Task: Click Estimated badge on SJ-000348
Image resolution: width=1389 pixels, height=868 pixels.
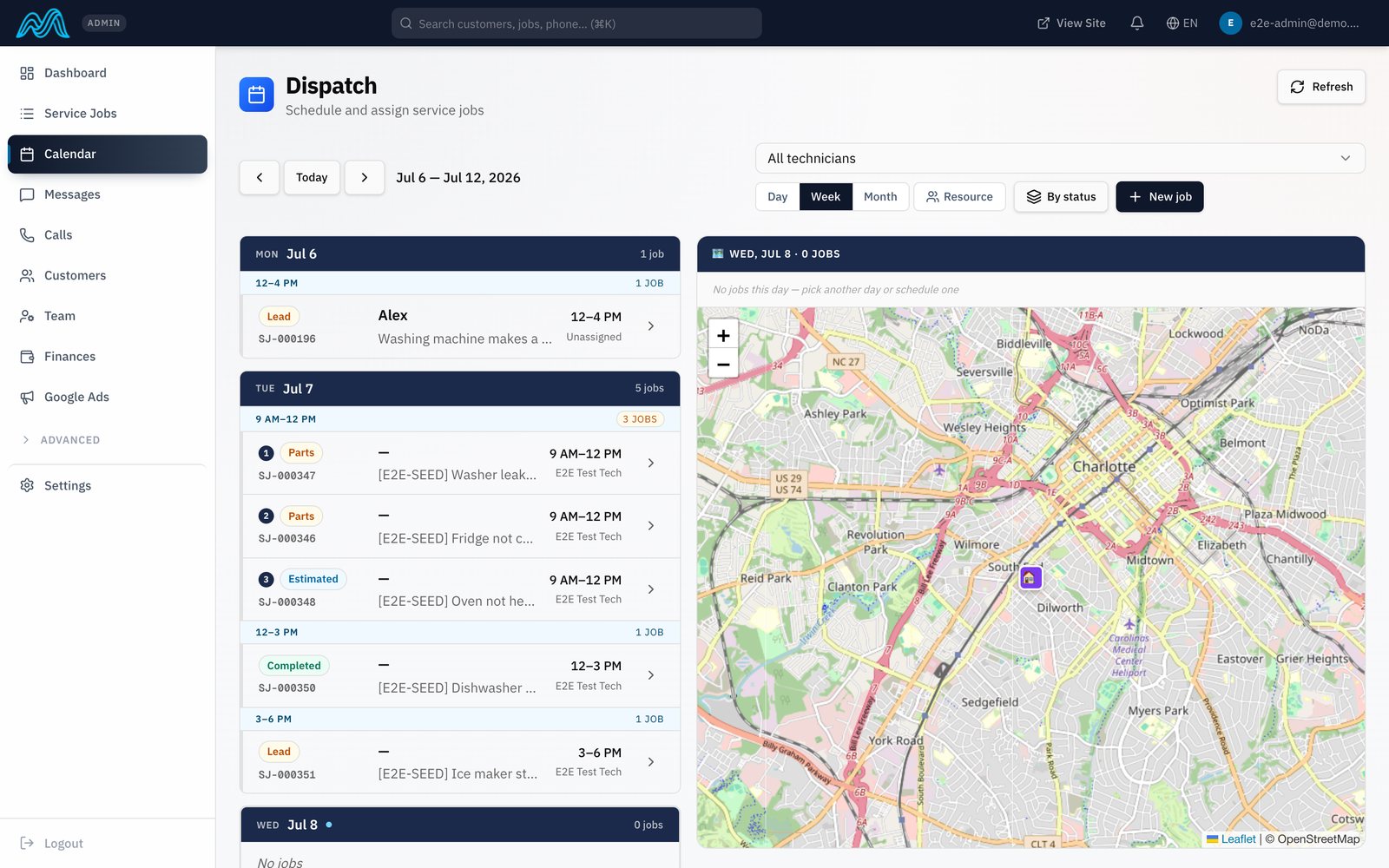Action: 313,579
